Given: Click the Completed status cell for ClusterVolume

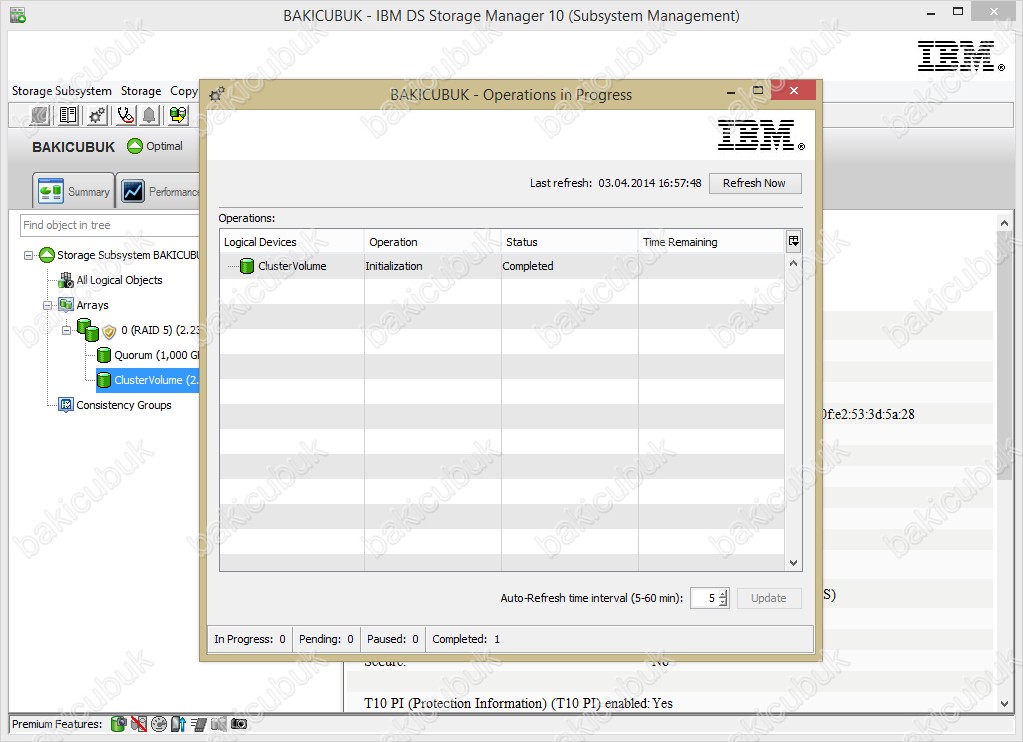Looking at the screenshot, I should point(569,266).
